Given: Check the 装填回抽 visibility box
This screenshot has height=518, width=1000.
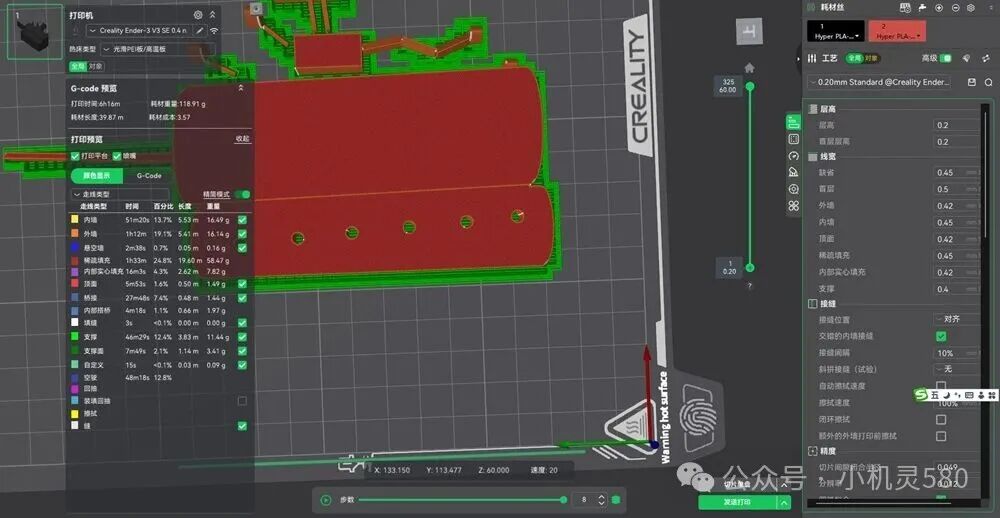Looking at the screenshot, I should point(242,401).
